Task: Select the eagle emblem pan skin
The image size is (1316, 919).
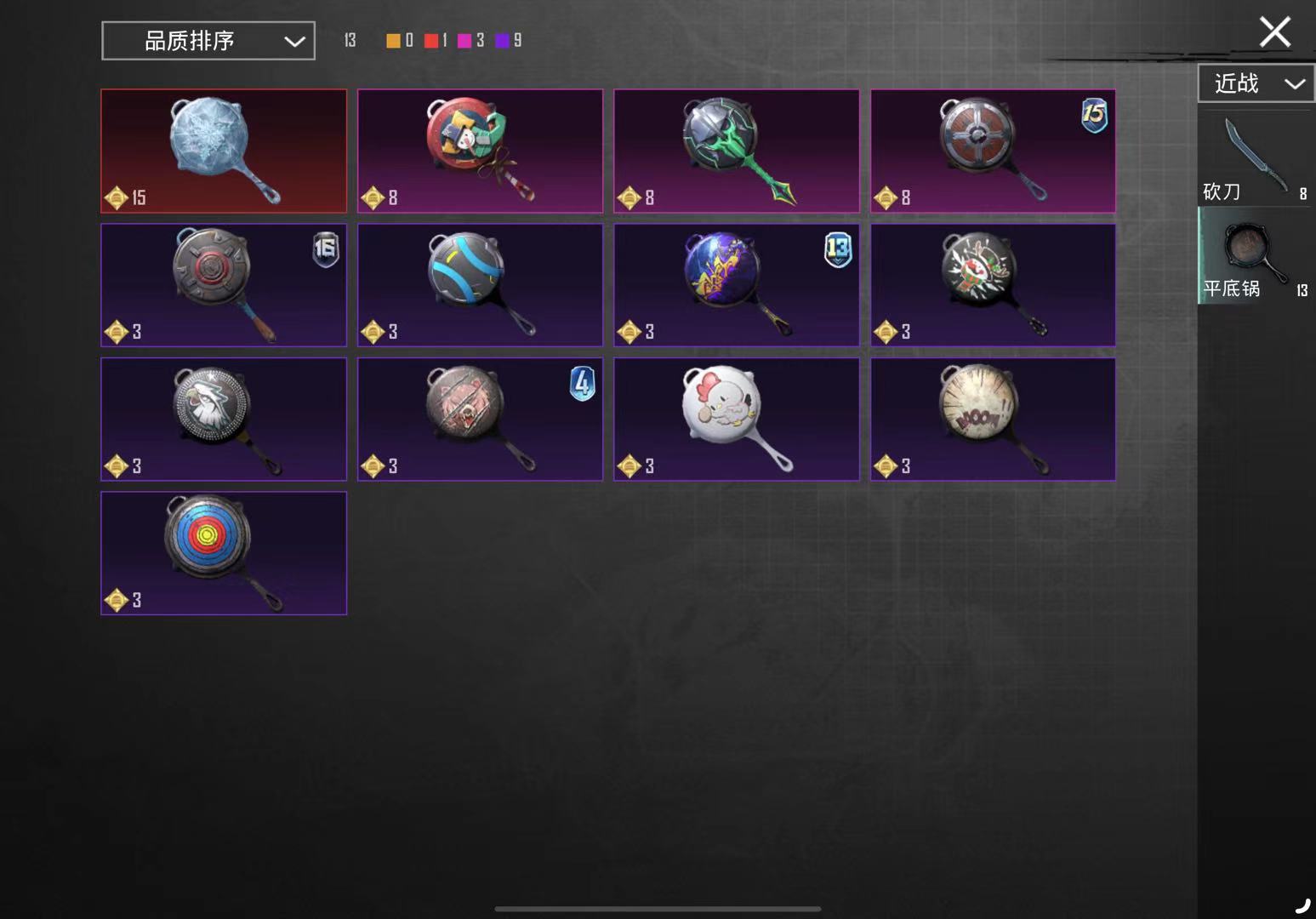Action: pos(224,419)
